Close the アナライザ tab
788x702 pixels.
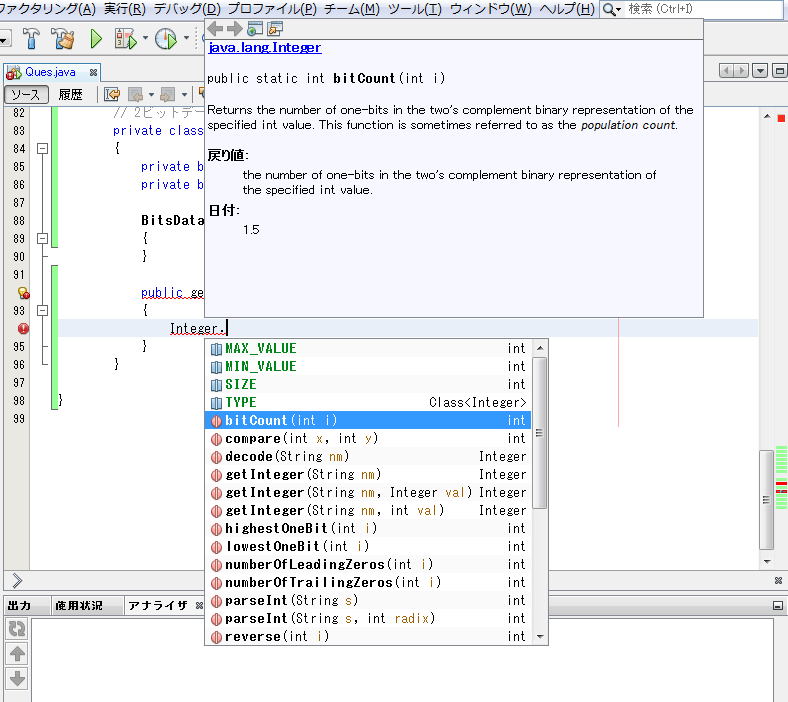(200, 606)
